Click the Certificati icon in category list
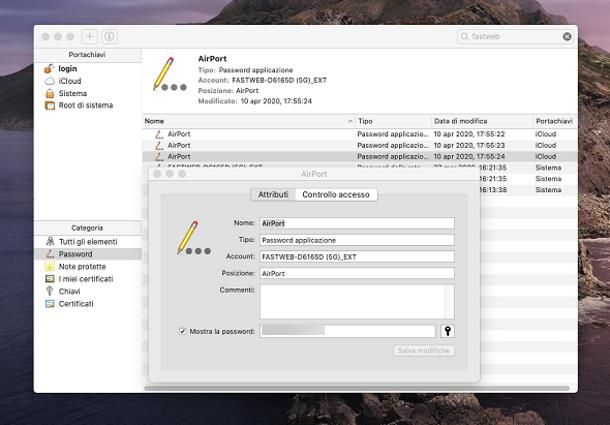Image resolution: width=610 pixels, height=425 pixels. (x=50, y=304)
